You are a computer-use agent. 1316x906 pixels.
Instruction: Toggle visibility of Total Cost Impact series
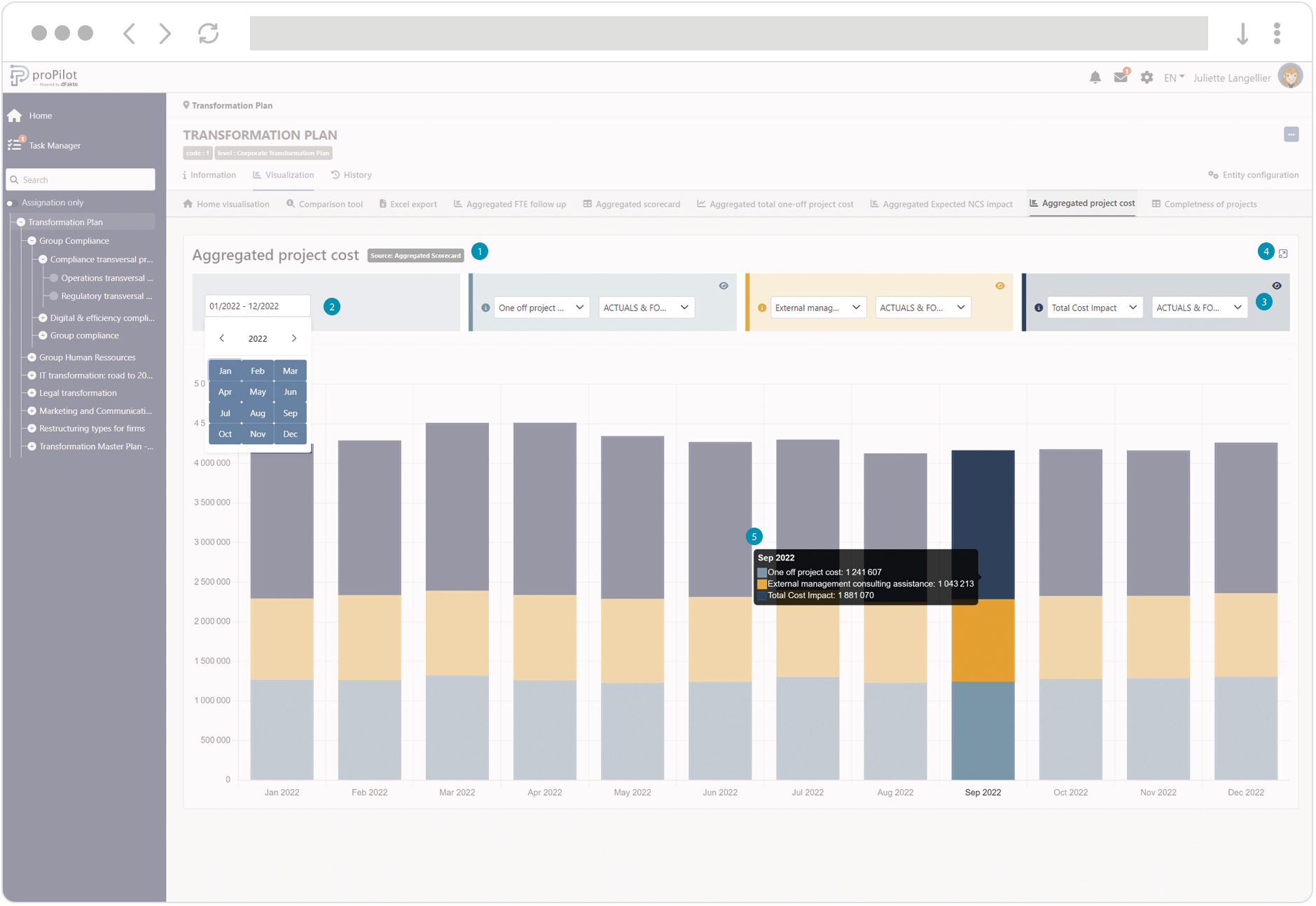coord(1277,286)
